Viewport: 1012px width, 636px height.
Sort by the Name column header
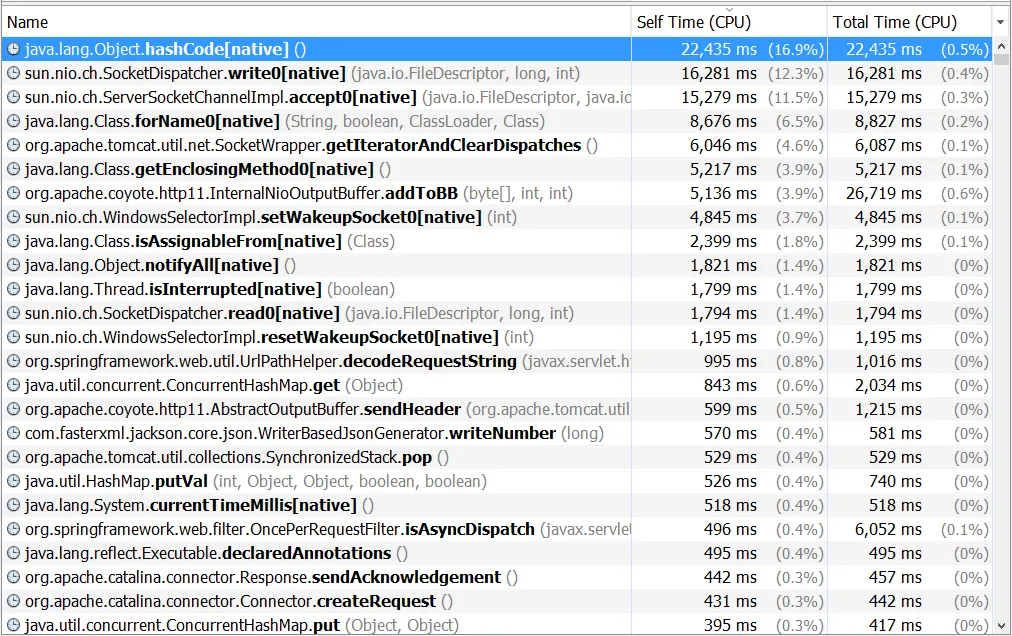pos(316,23)
